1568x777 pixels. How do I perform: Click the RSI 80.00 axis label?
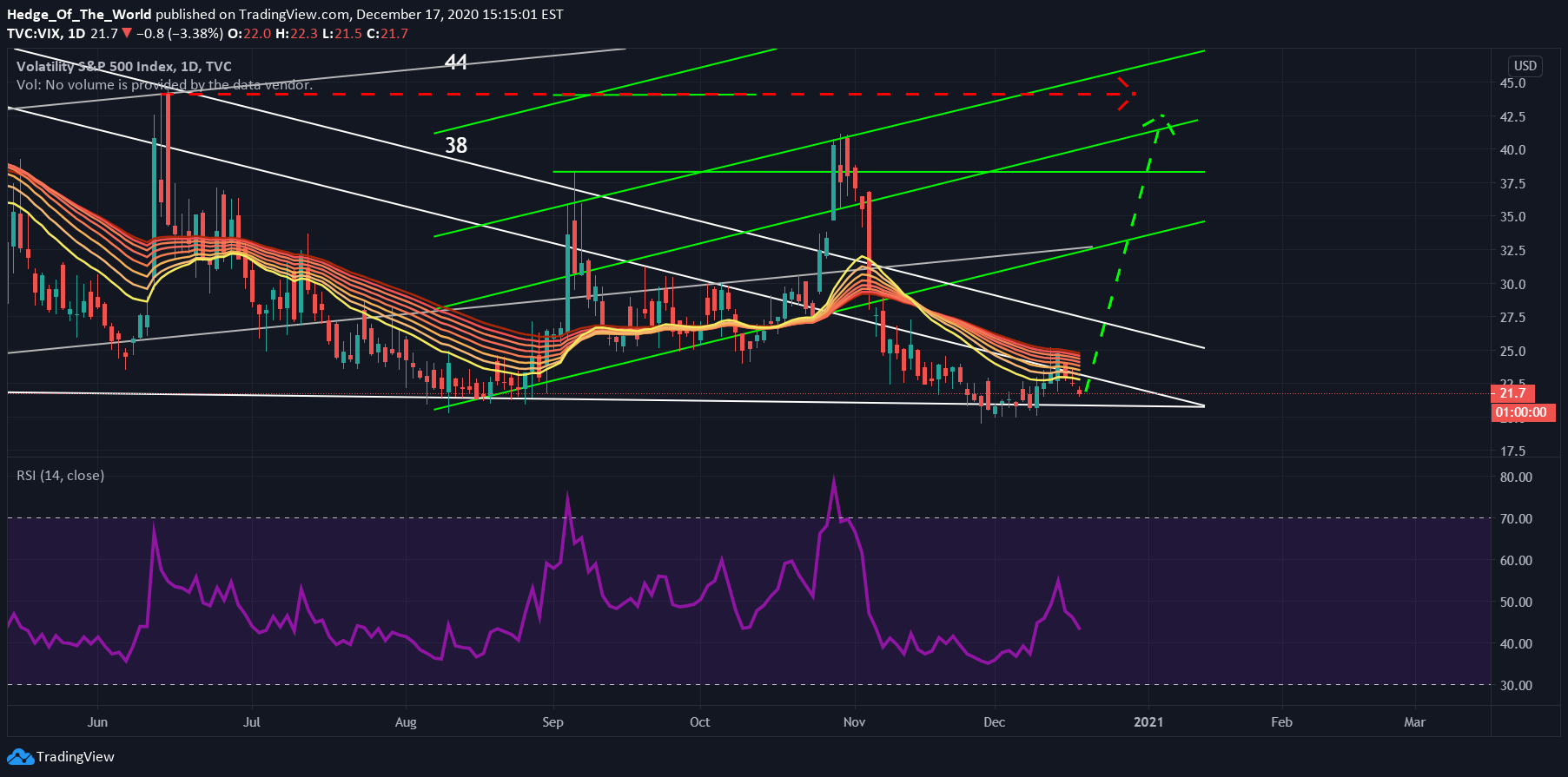(x=1516, y=477)
